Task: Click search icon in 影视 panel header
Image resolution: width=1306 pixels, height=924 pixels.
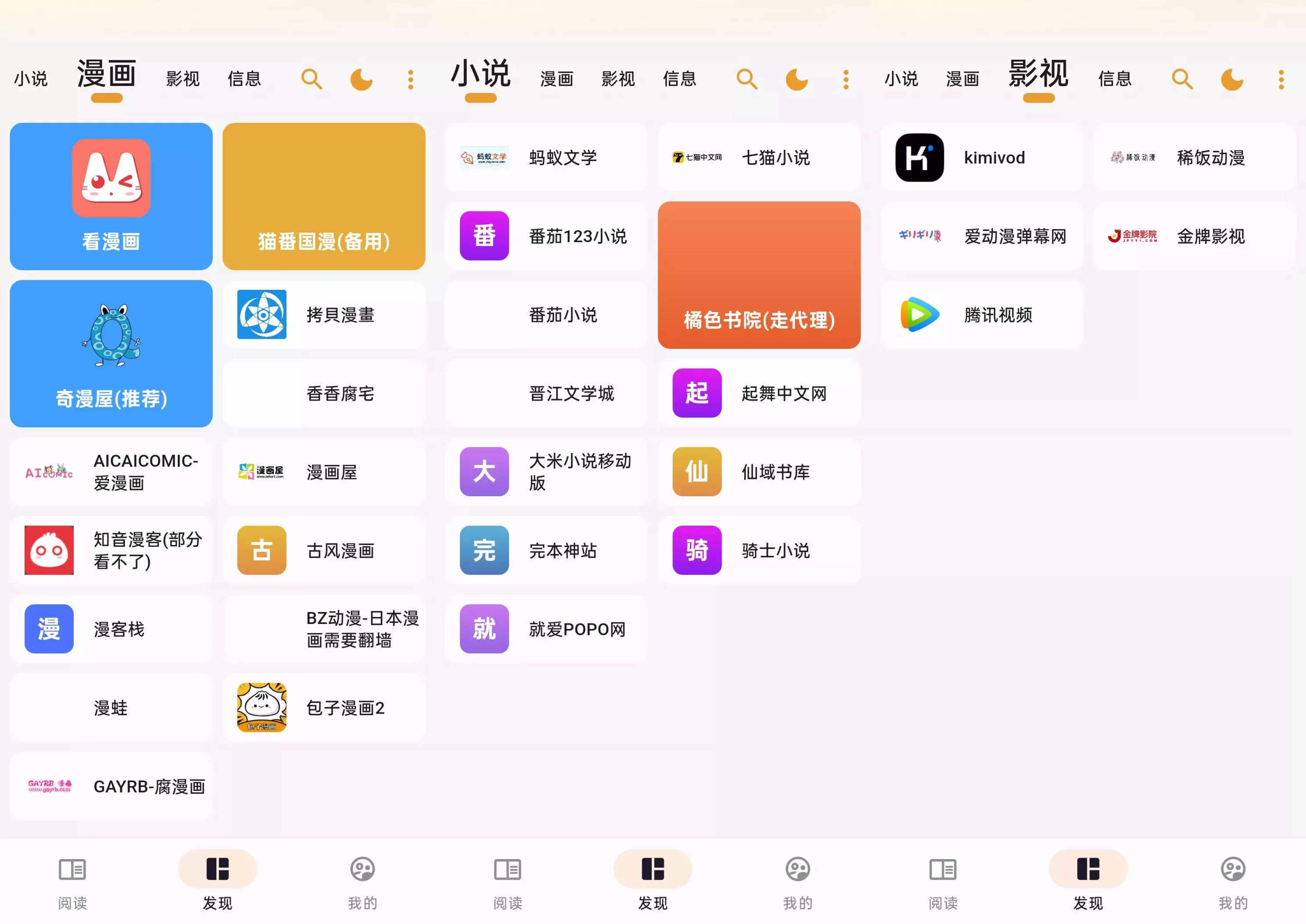Action: 1182,79
